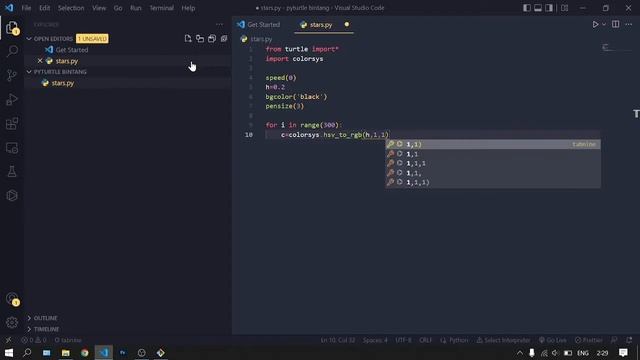Open the Accounts icon in activity bar

[x=12, y=299]
